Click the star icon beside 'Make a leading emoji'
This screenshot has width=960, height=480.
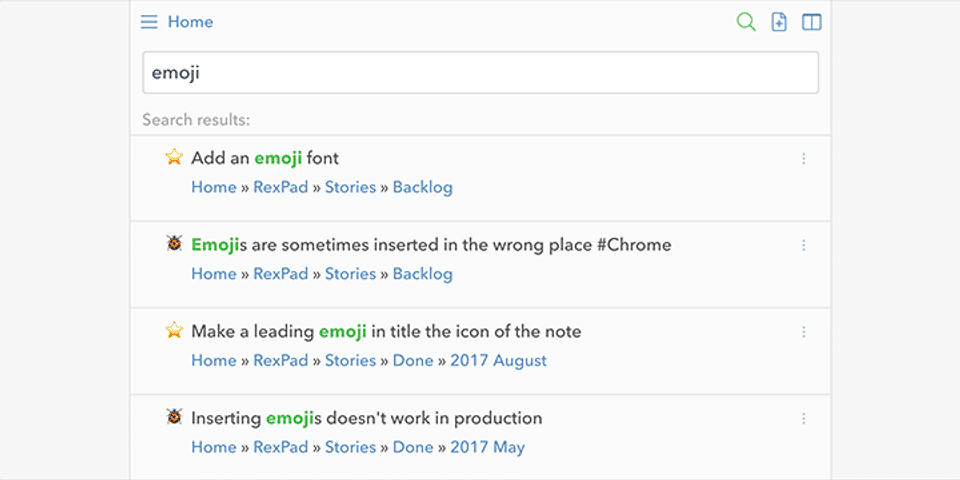[174, 330]
